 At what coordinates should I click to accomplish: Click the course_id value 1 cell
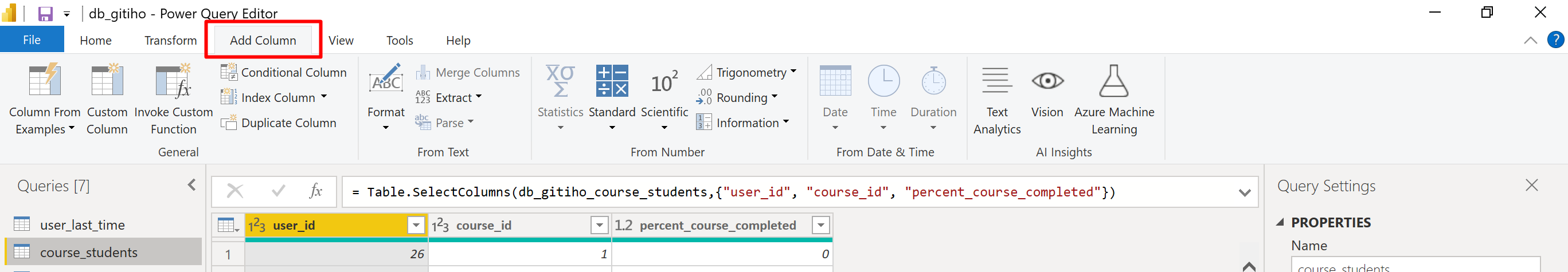pyautogui.click(x=520, y=254)
